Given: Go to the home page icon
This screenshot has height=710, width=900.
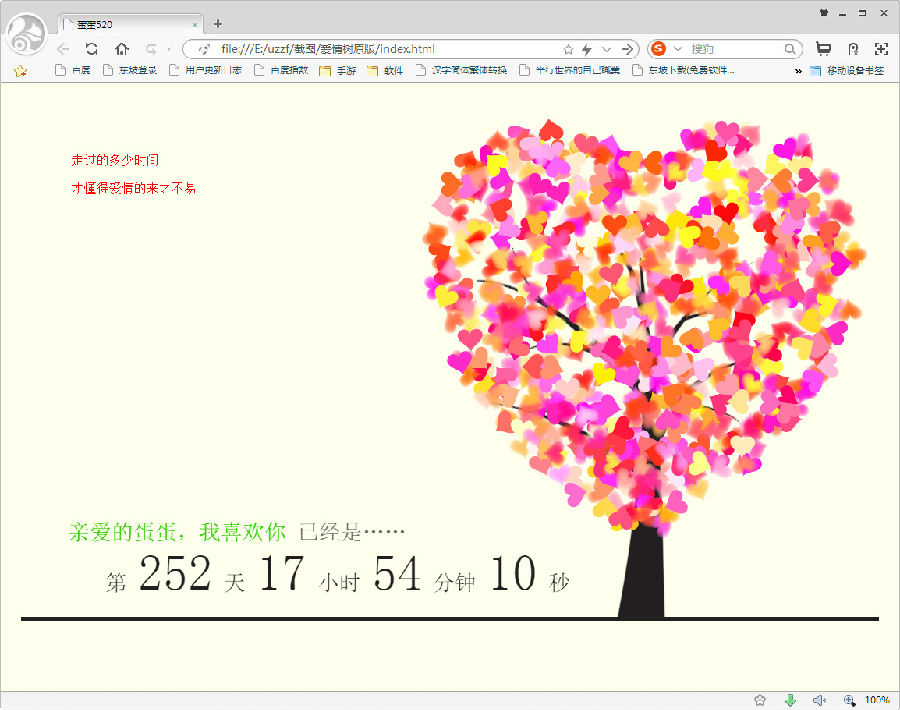Looking at the screenshot, I should 121,48.
